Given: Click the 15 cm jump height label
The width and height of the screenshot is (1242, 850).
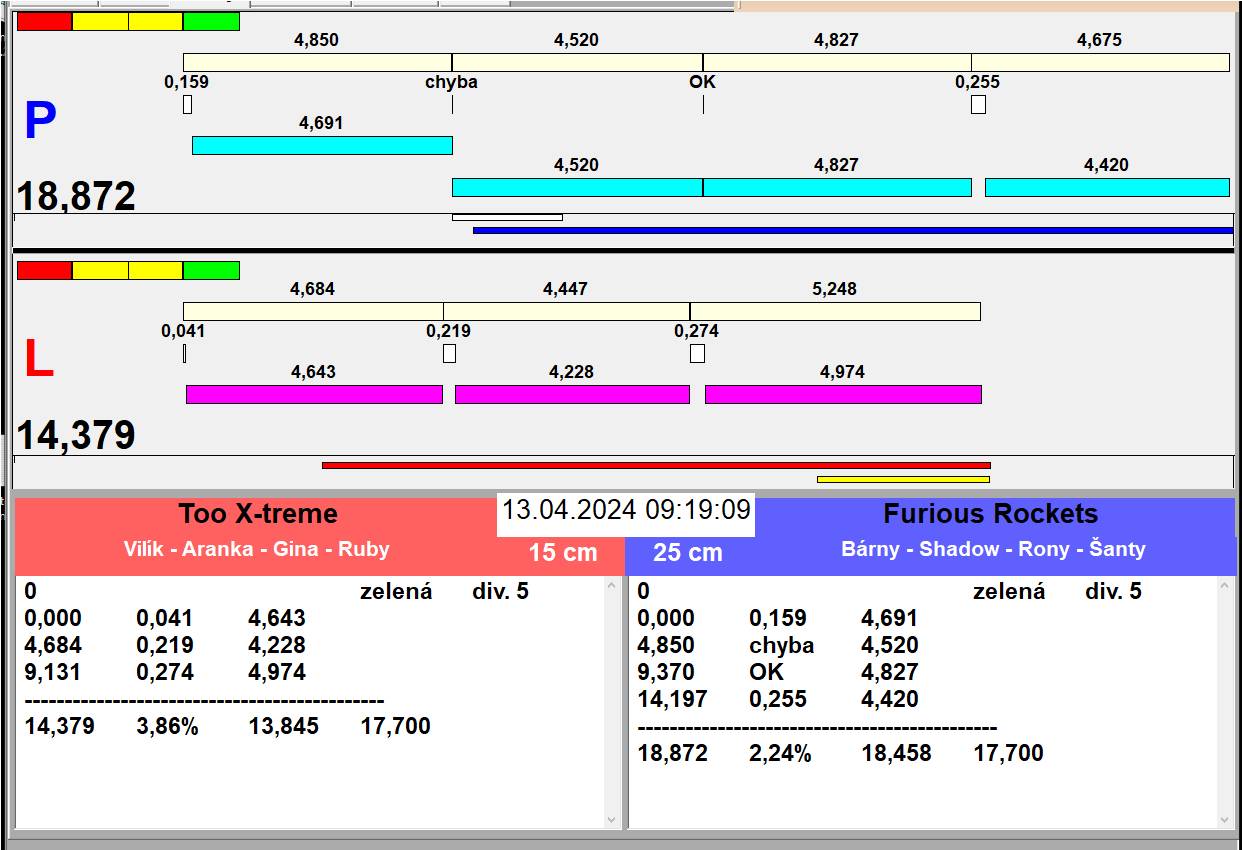Looking at the screenshot, I should [563, 553].
